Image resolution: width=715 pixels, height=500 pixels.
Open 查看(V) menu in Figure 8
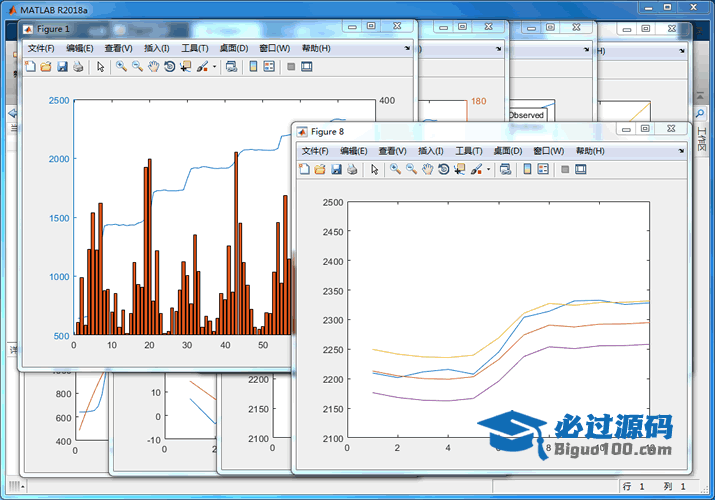(393, 151)
